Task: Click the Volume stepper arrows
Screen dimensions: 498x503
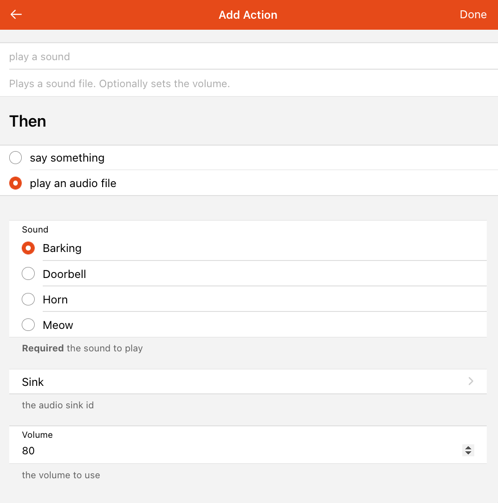Action: coord(468,450)
